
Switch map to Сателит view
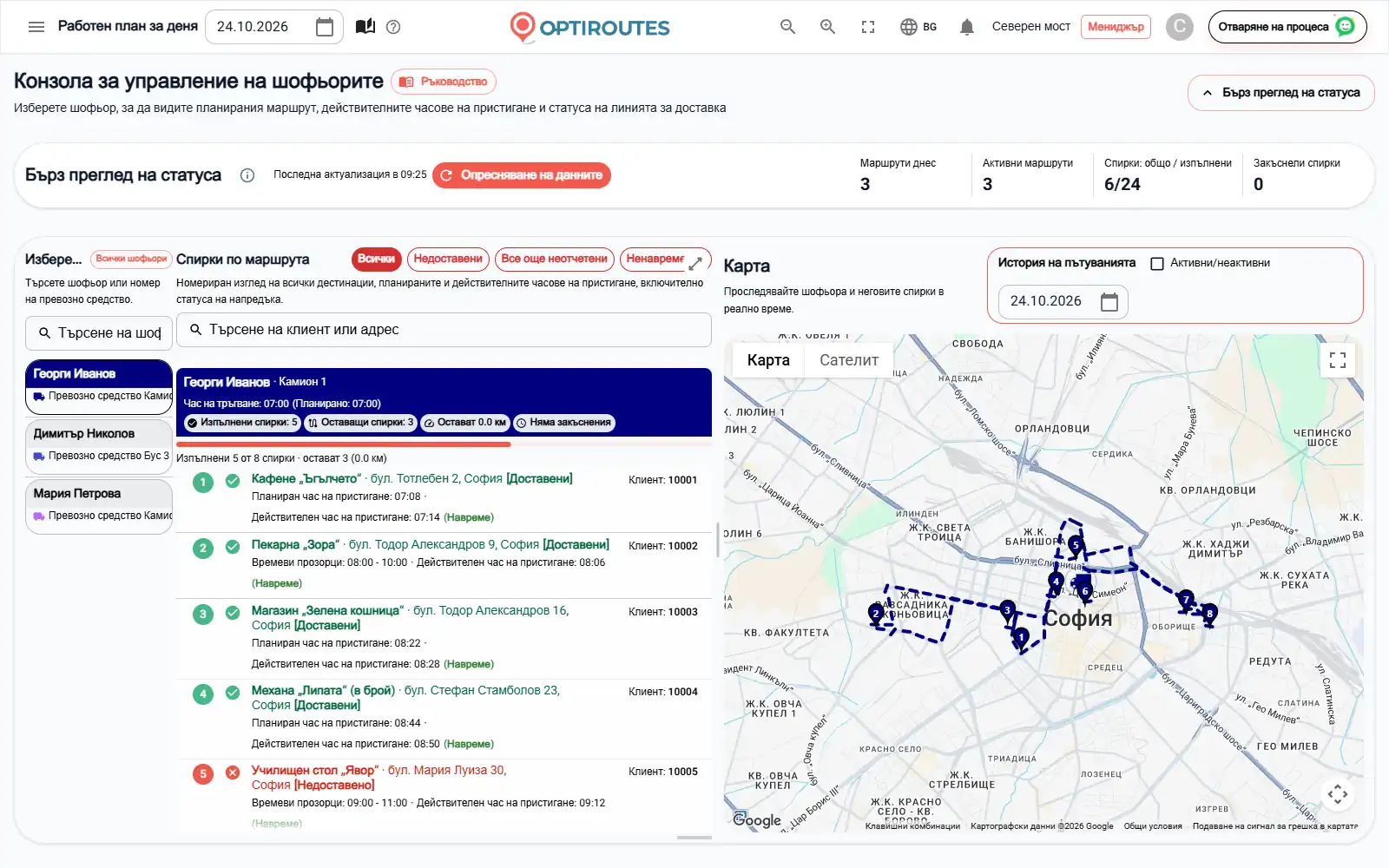849,360
